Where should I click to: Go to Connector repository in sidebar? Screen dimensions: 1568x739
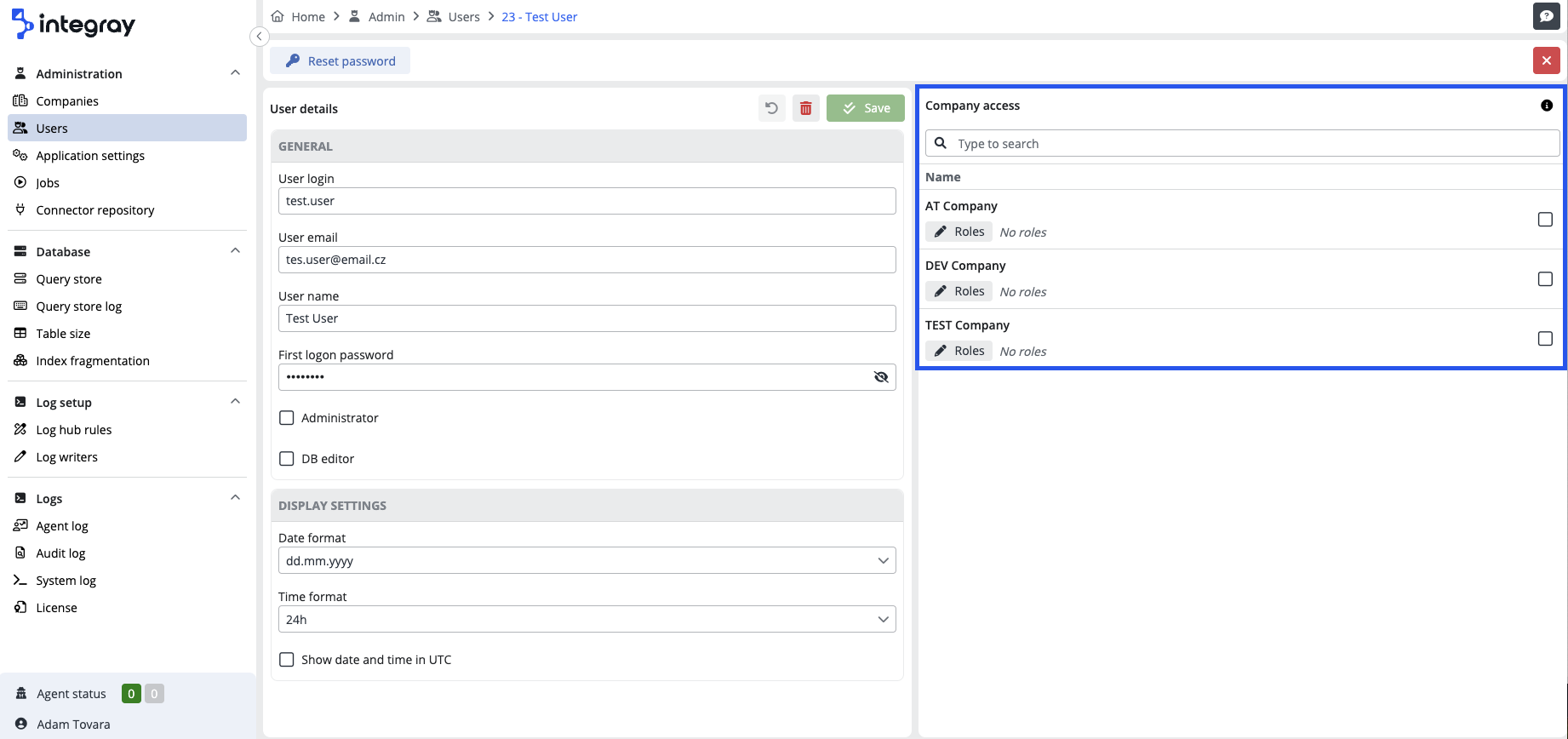[x=94, y=210]
